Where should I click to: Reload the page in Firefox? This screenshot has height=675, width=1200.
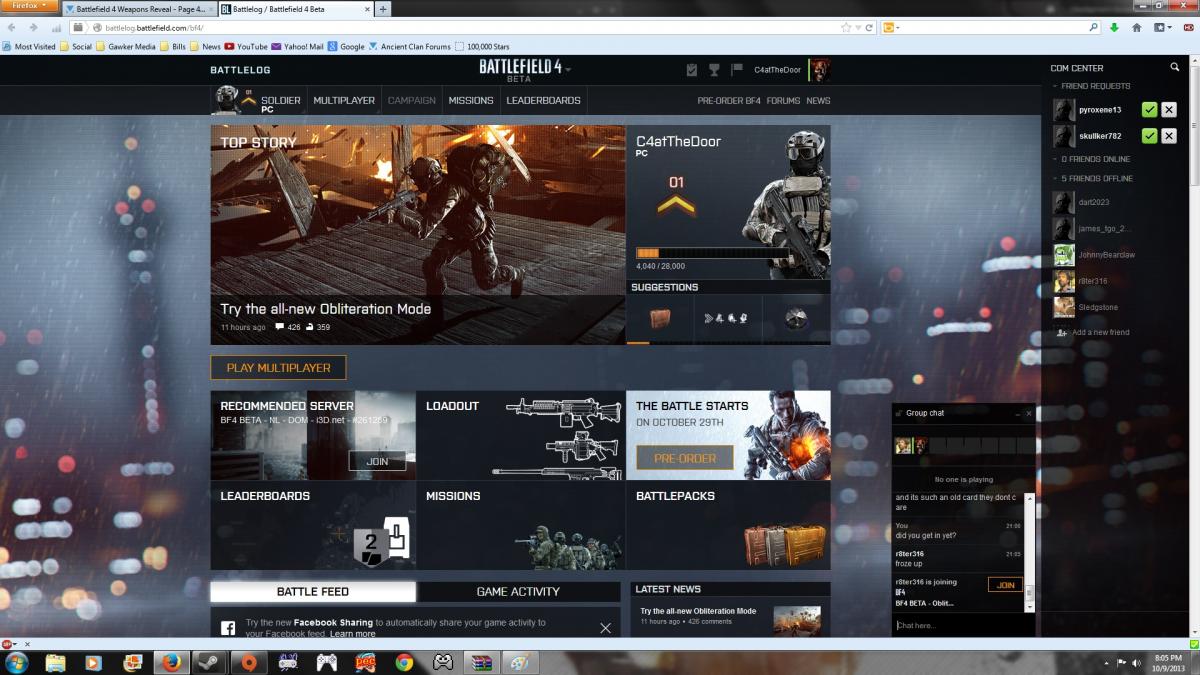pos(869,28)
